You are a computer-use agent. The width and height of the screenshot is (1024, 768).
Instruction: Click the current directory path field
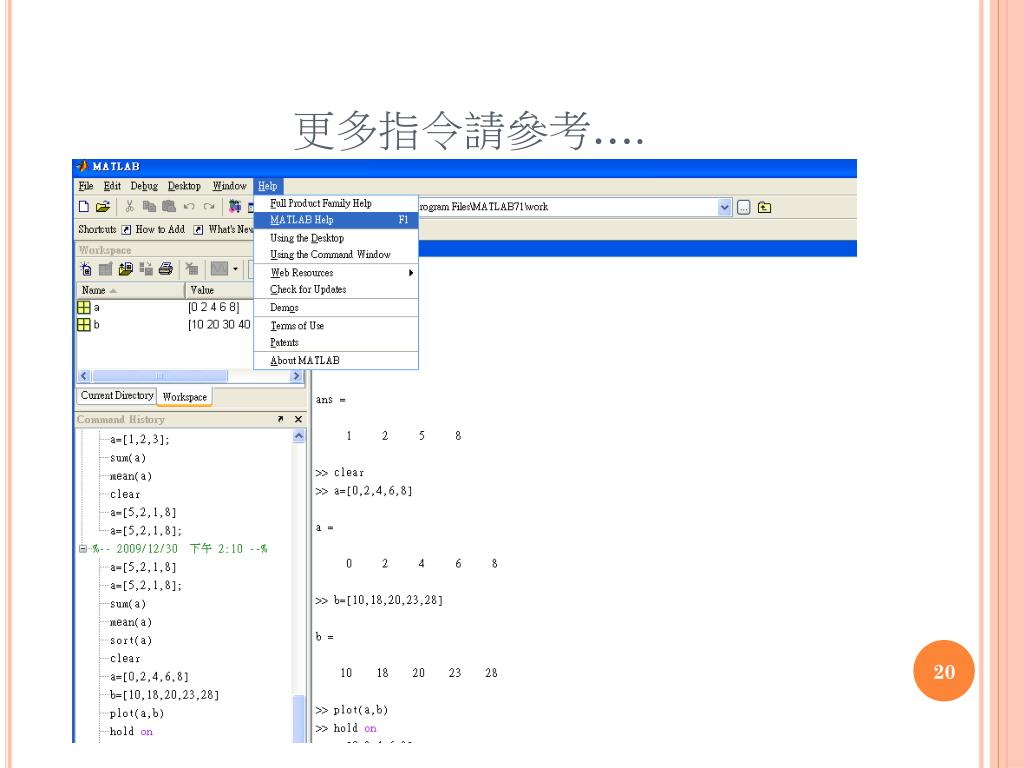click(568, 207)
